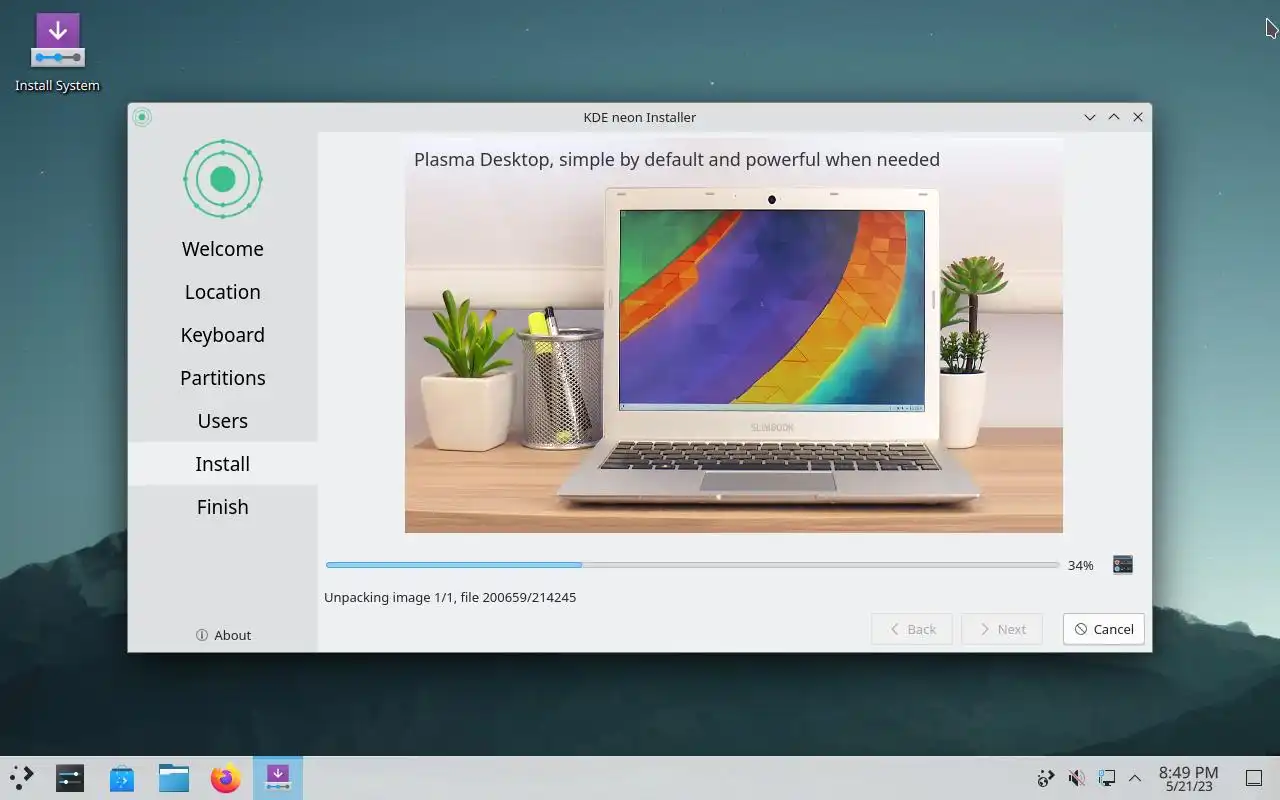Toggle the installation log view icon
Viewport: 1280px width, 800px height.
point(1123,565)
